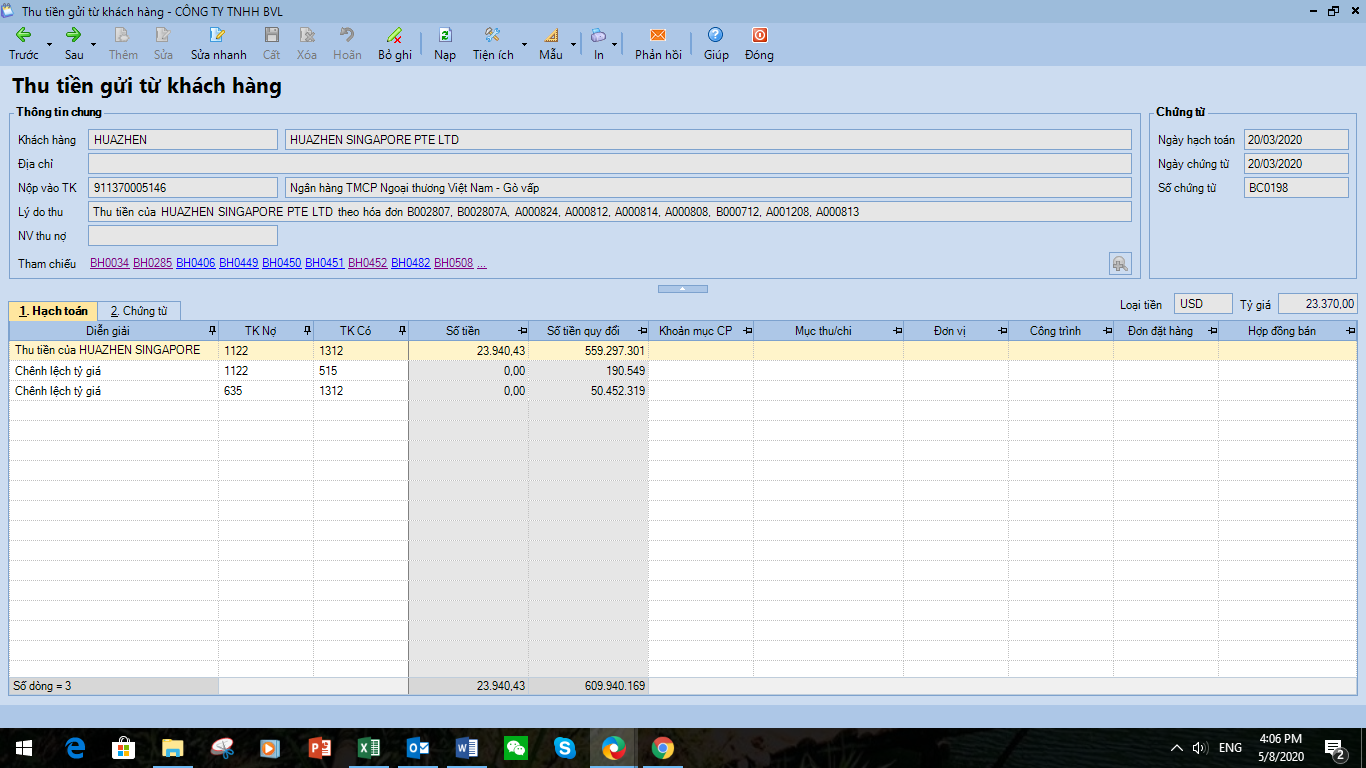Click the reference search icon beside Tham chiếu
1366x768 pixels.
[x=1120, y=263]
